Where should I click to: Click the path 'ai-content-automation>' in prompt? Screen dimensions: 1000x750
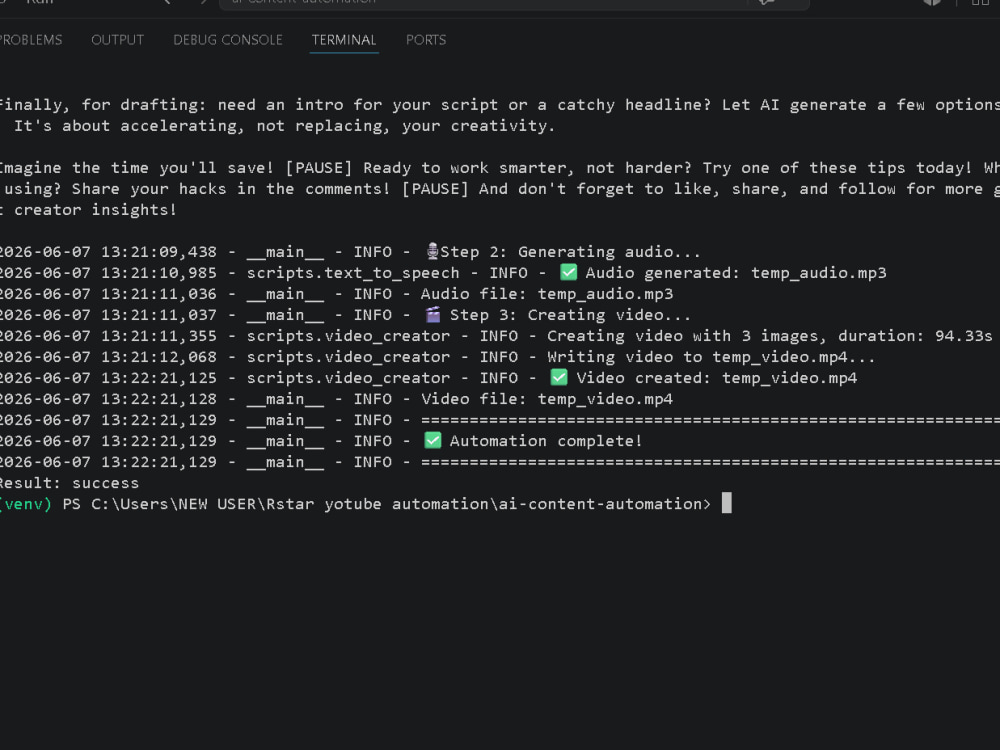pyautogui.click(x=604, y=504)
